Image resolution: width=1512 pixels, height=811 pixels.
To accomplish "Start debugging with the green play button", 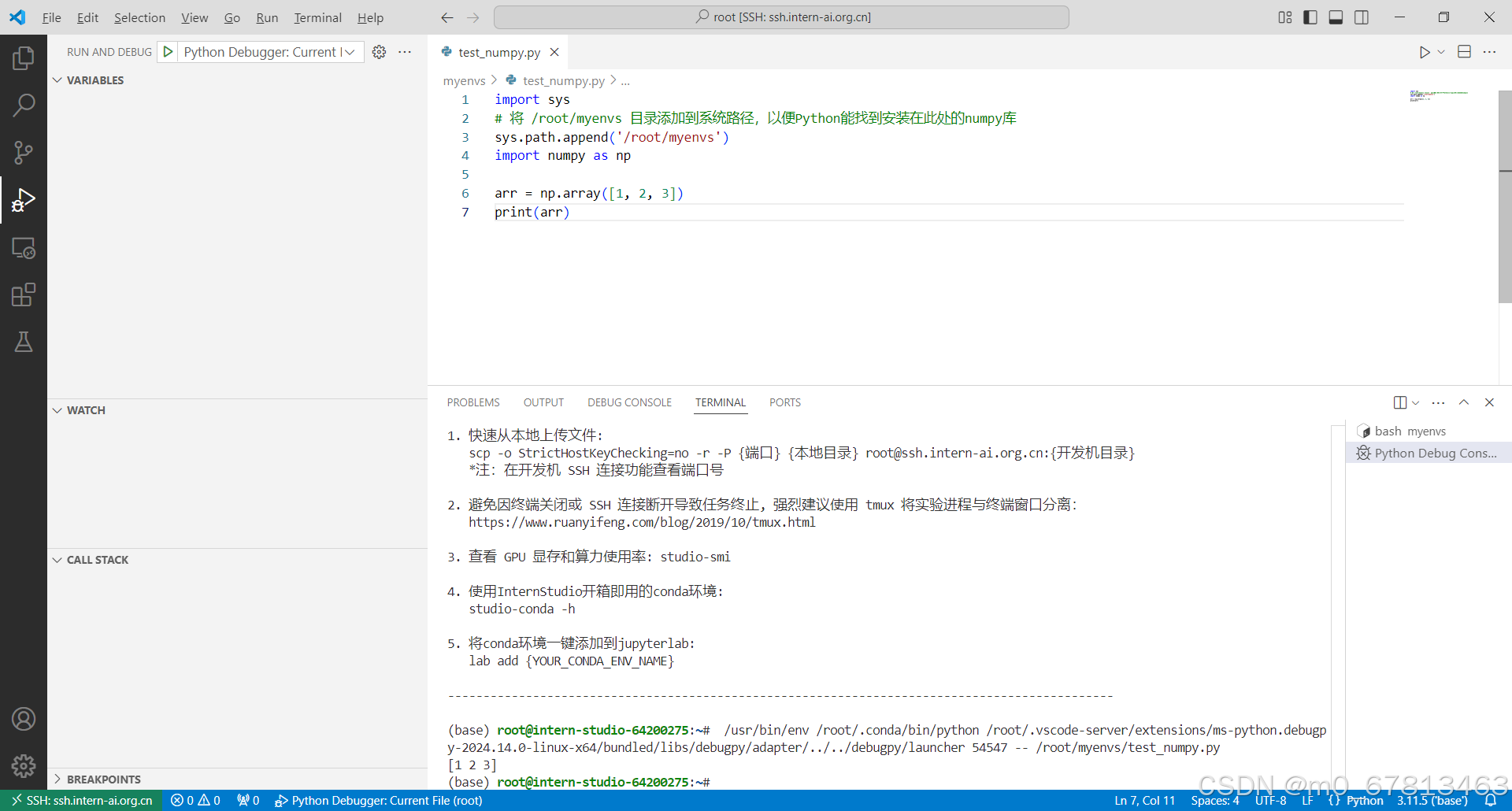I will [168, 52].
